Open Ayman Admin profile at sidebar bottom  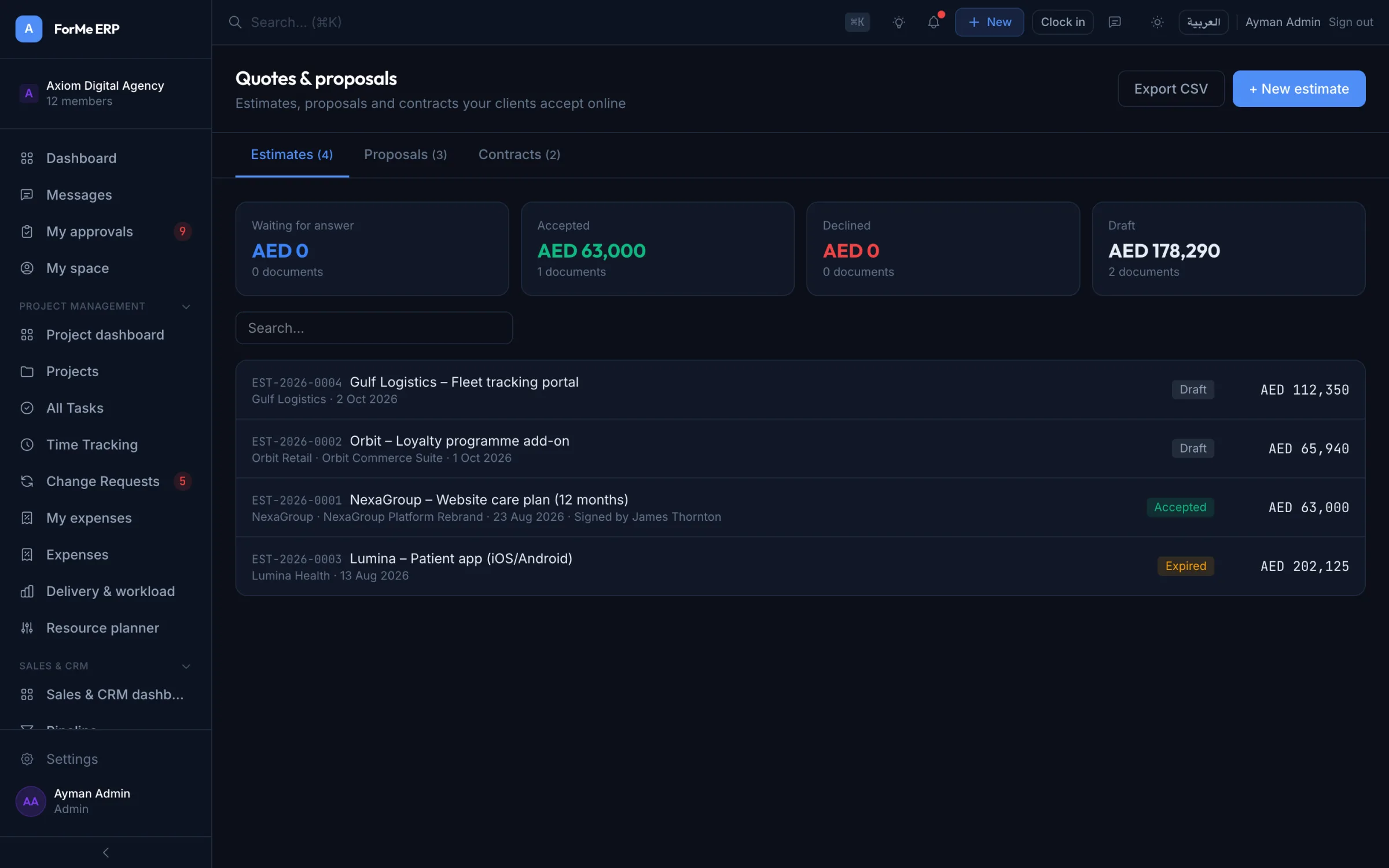pyautogui.click(x=105, y=801)
